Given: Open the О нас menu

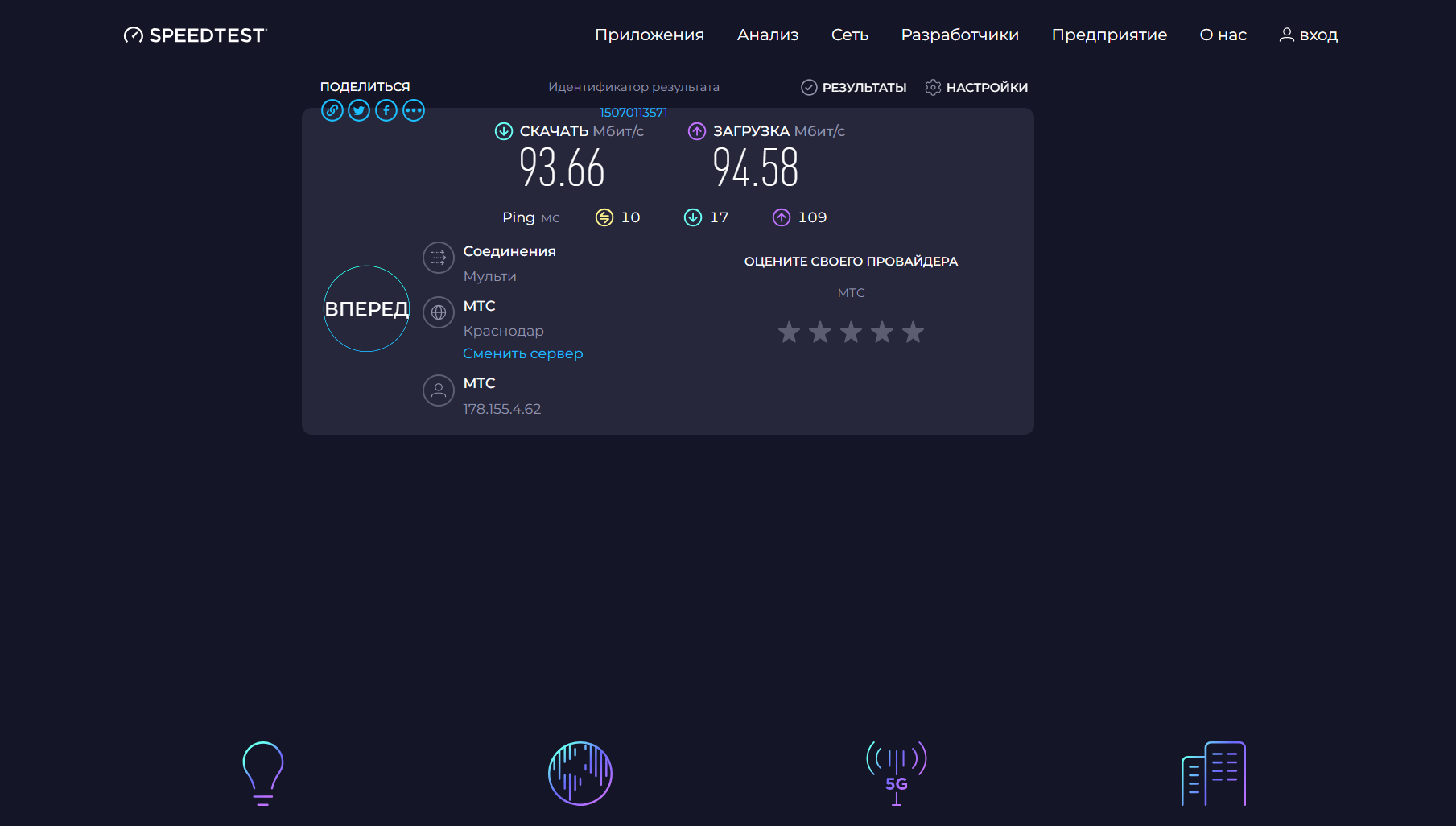Looking at the screenshot, I should click(x=1223, y=35).
